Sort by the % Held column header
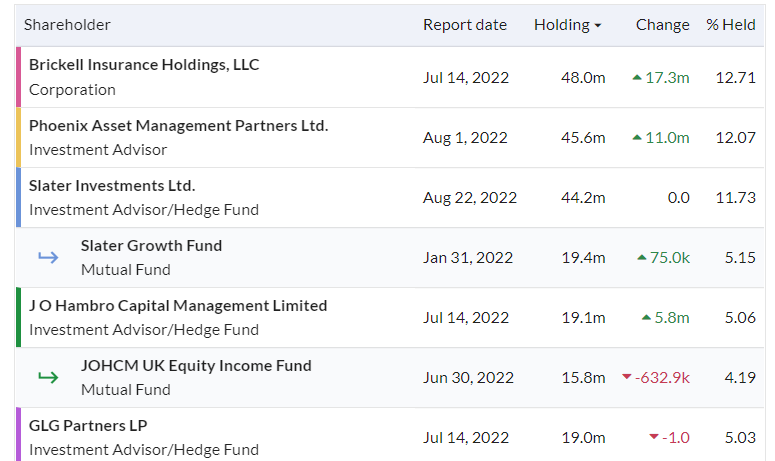 731,25
